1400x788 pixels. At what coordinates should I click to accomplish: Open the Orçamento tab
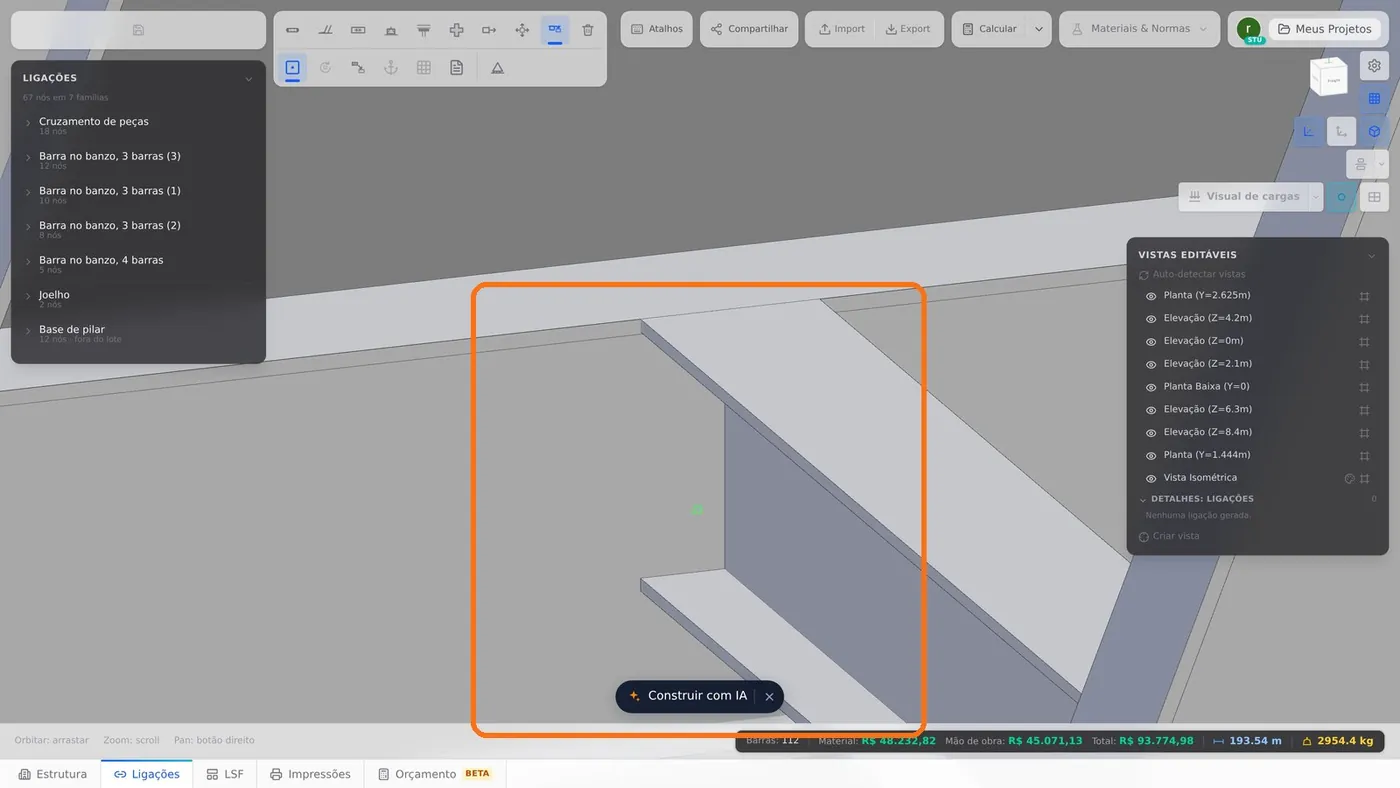tap(435, 774)
